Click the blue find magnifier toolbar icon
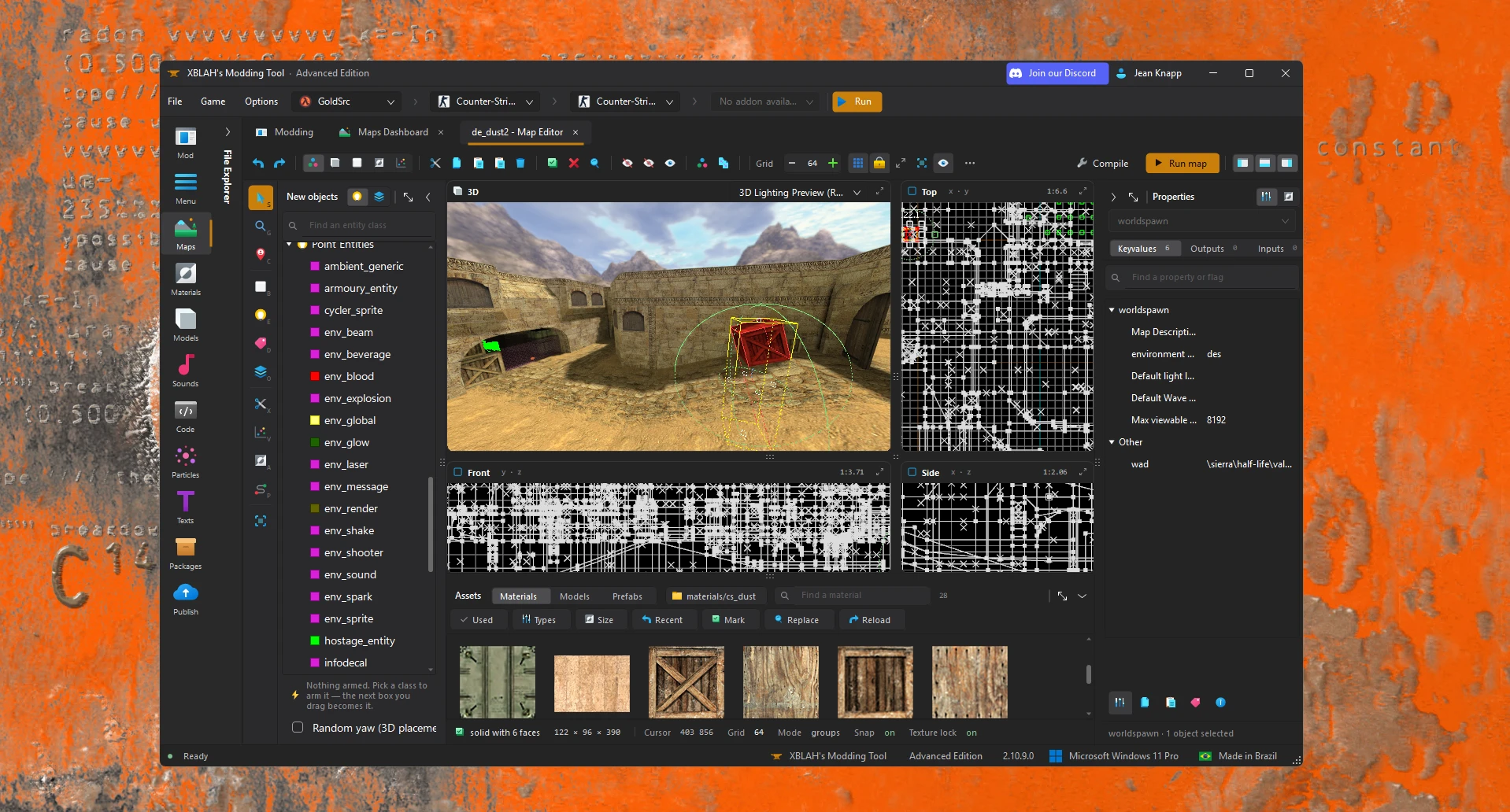 pyautogui.click(x=594, y=163)
